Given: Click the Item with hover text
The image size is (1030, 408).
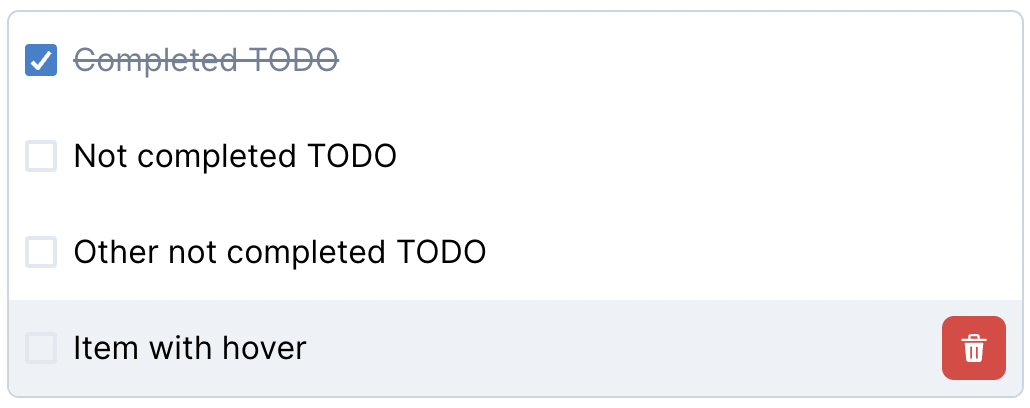Looking at the screenshot, I should tap(190, 348).
